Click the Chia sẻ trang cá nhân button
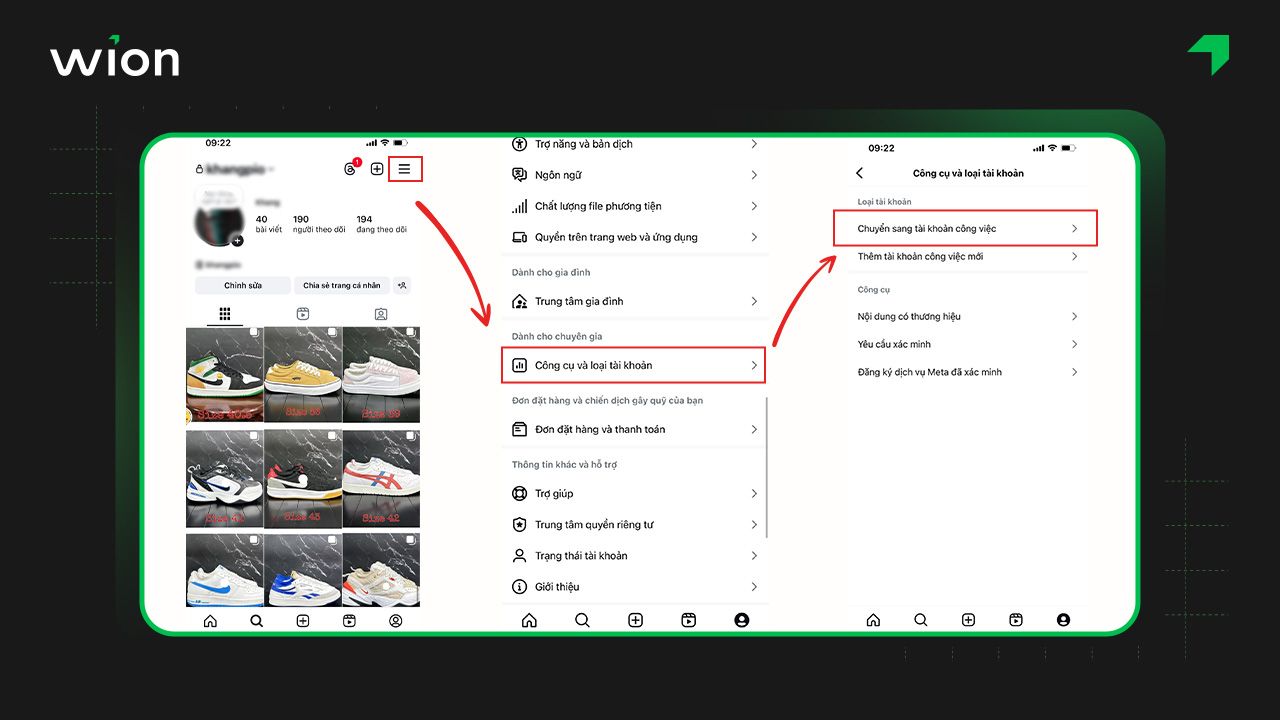The height and width of the screenshot is (720, 1280). pos(341,285)
